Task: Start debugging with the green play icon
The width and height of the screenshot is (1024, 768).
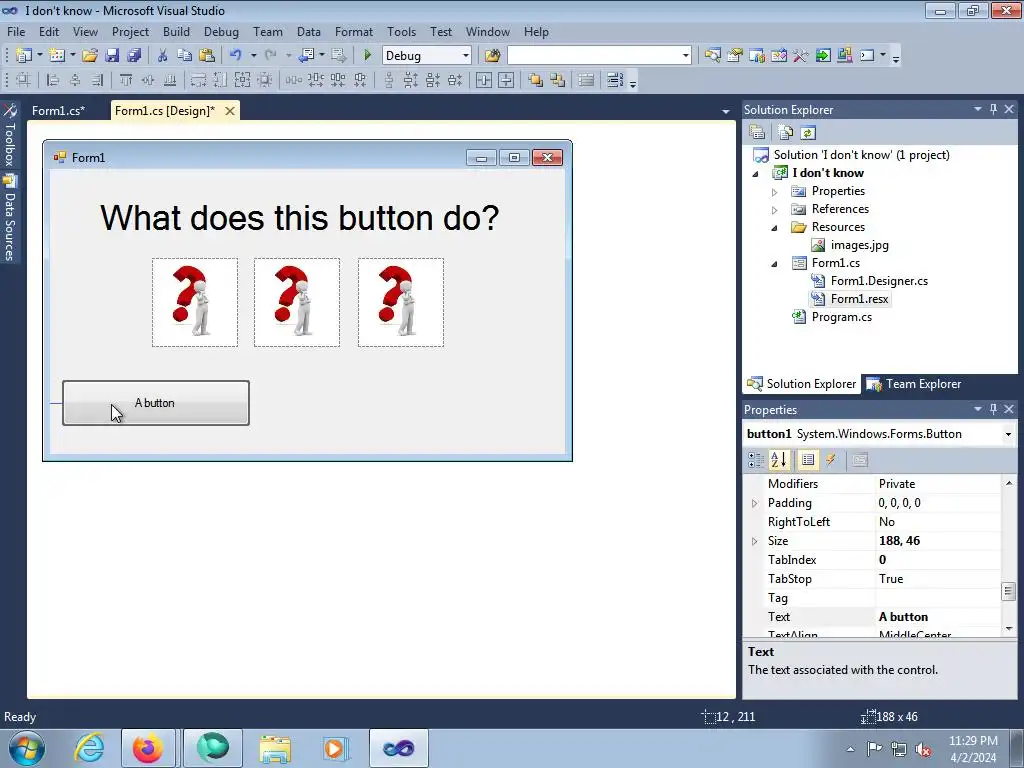Action: coord(367,56)
